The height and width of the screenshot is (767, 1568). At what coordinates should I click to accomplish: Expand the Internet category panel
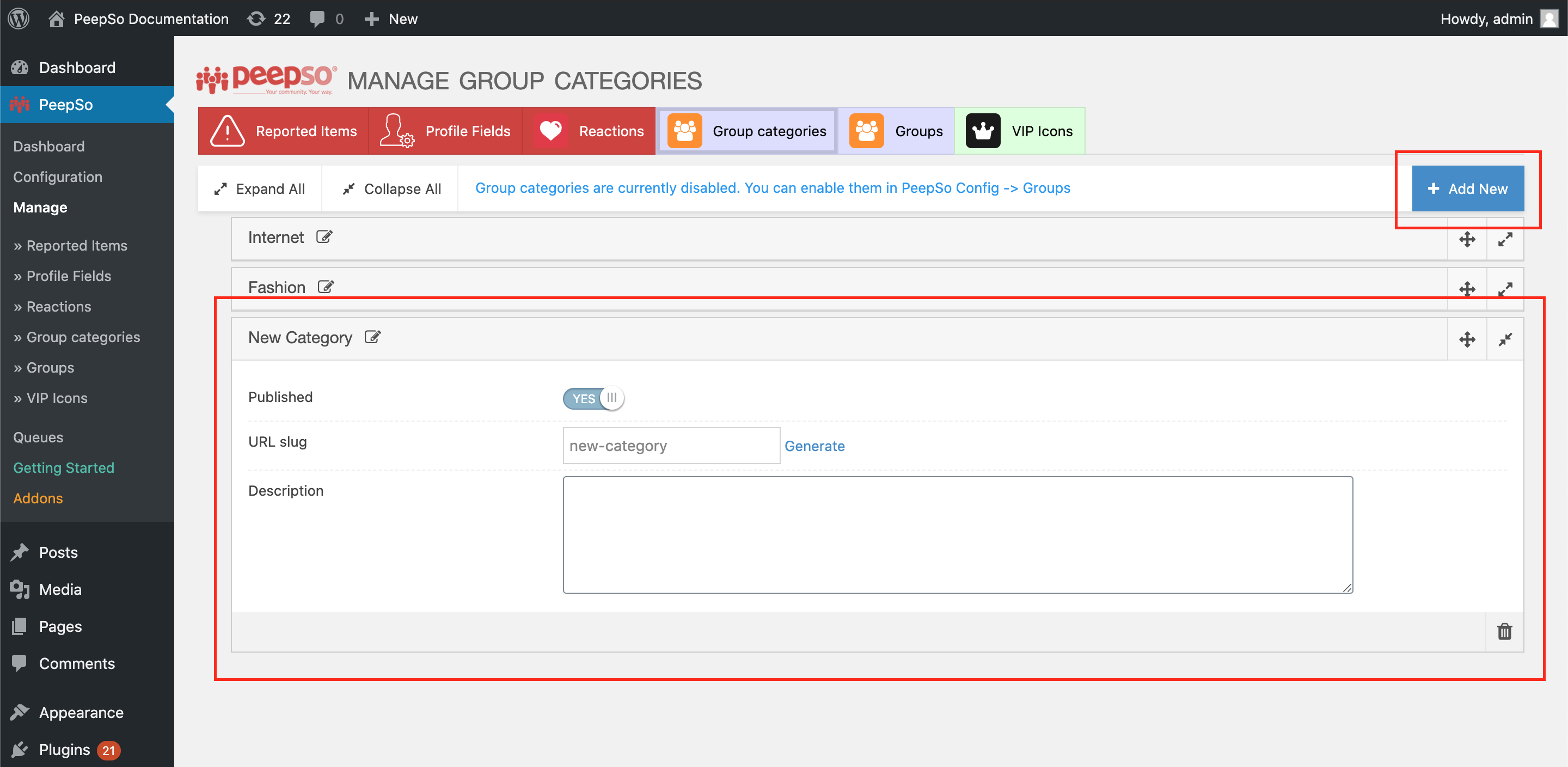[x=1505, y=239]
